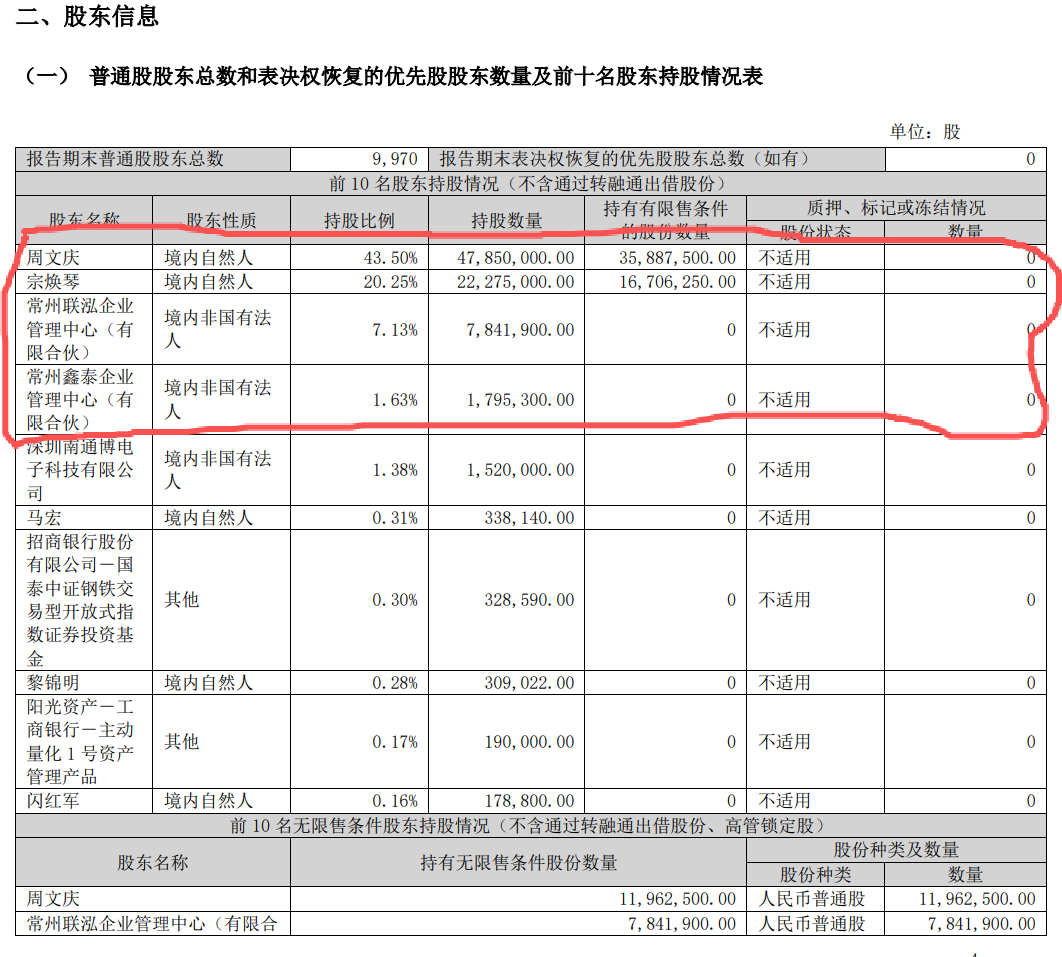Click the 单位：股 unit label

pyautogui.click(x=925, y=132)
